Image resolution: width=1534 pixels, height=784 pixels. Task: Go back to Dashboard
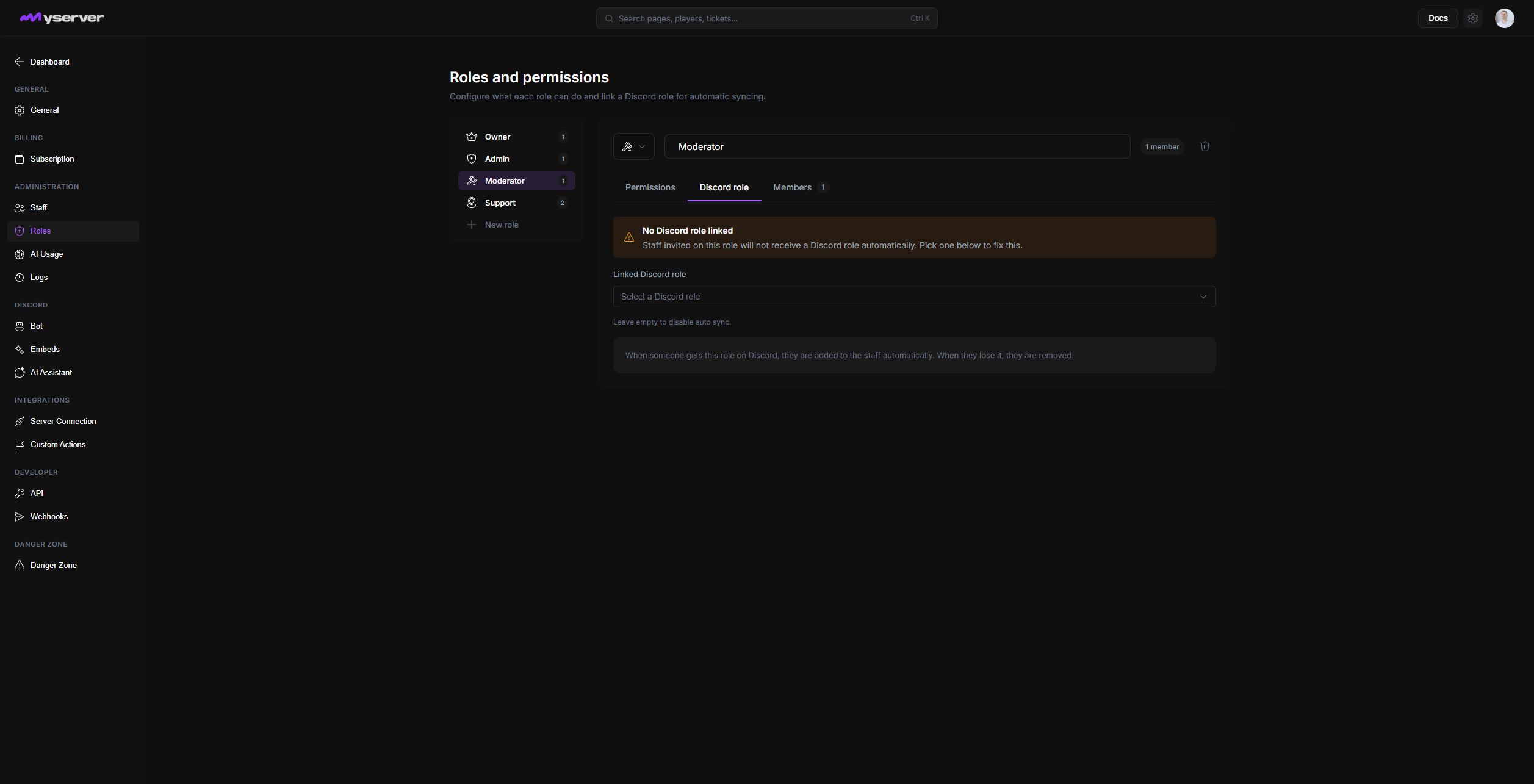[x=41, y=62]
